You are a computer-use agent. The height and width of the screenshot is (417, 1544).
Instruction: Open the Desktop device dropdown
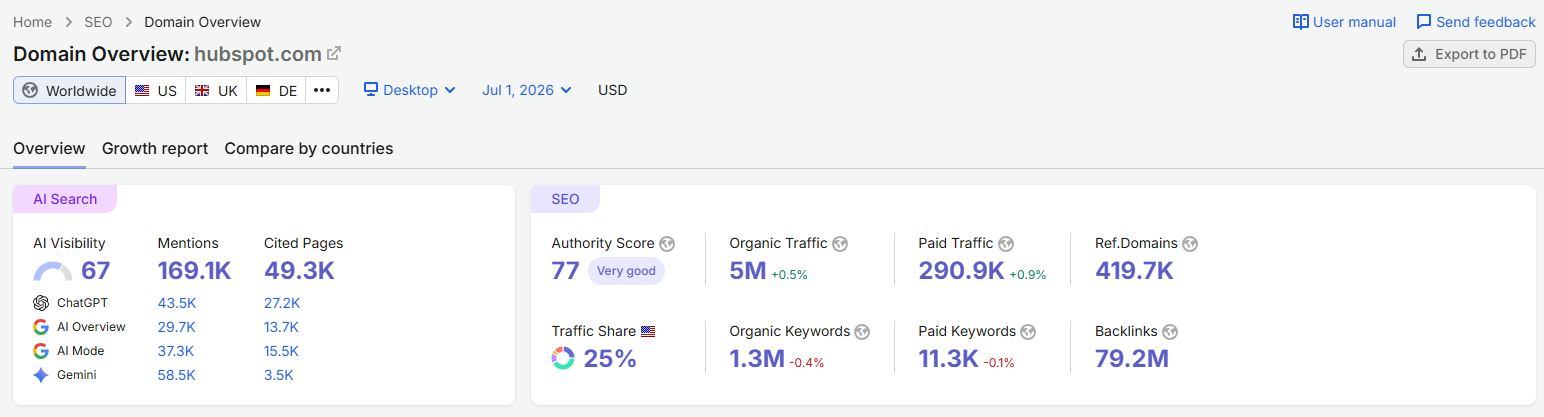(410, 90)
